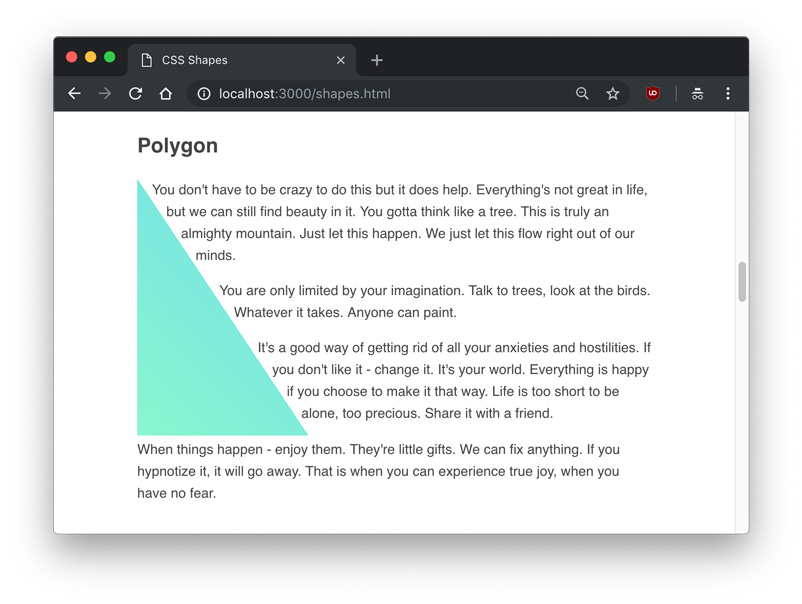Open the zoom level magnifier icon
The image size is (802, 604).
click(582, 94)
